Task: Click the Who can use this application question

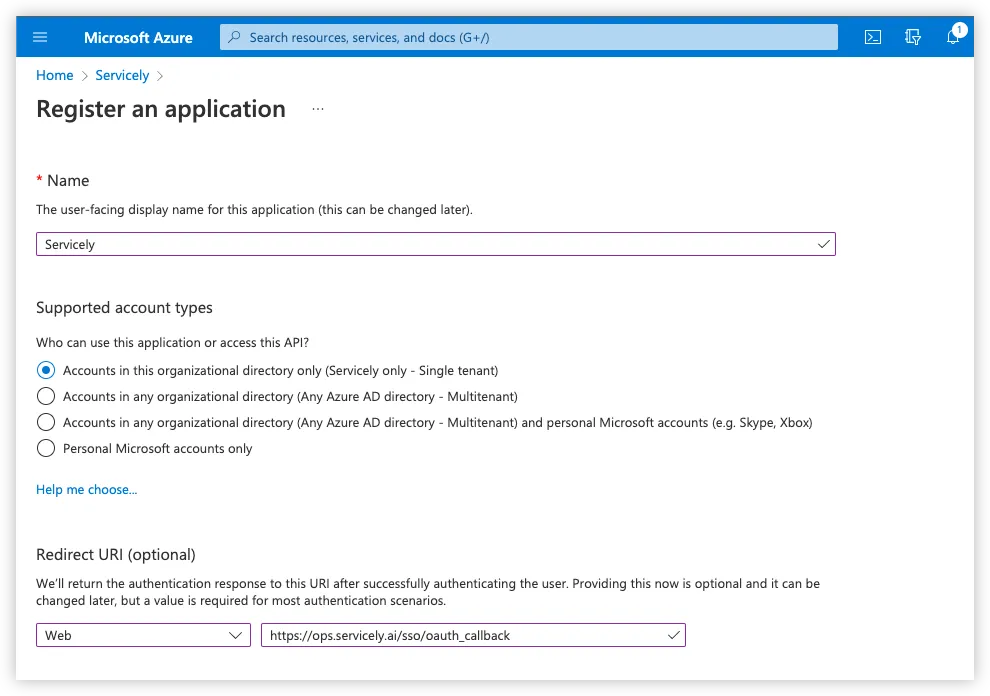Action: (x=172, y=342)
